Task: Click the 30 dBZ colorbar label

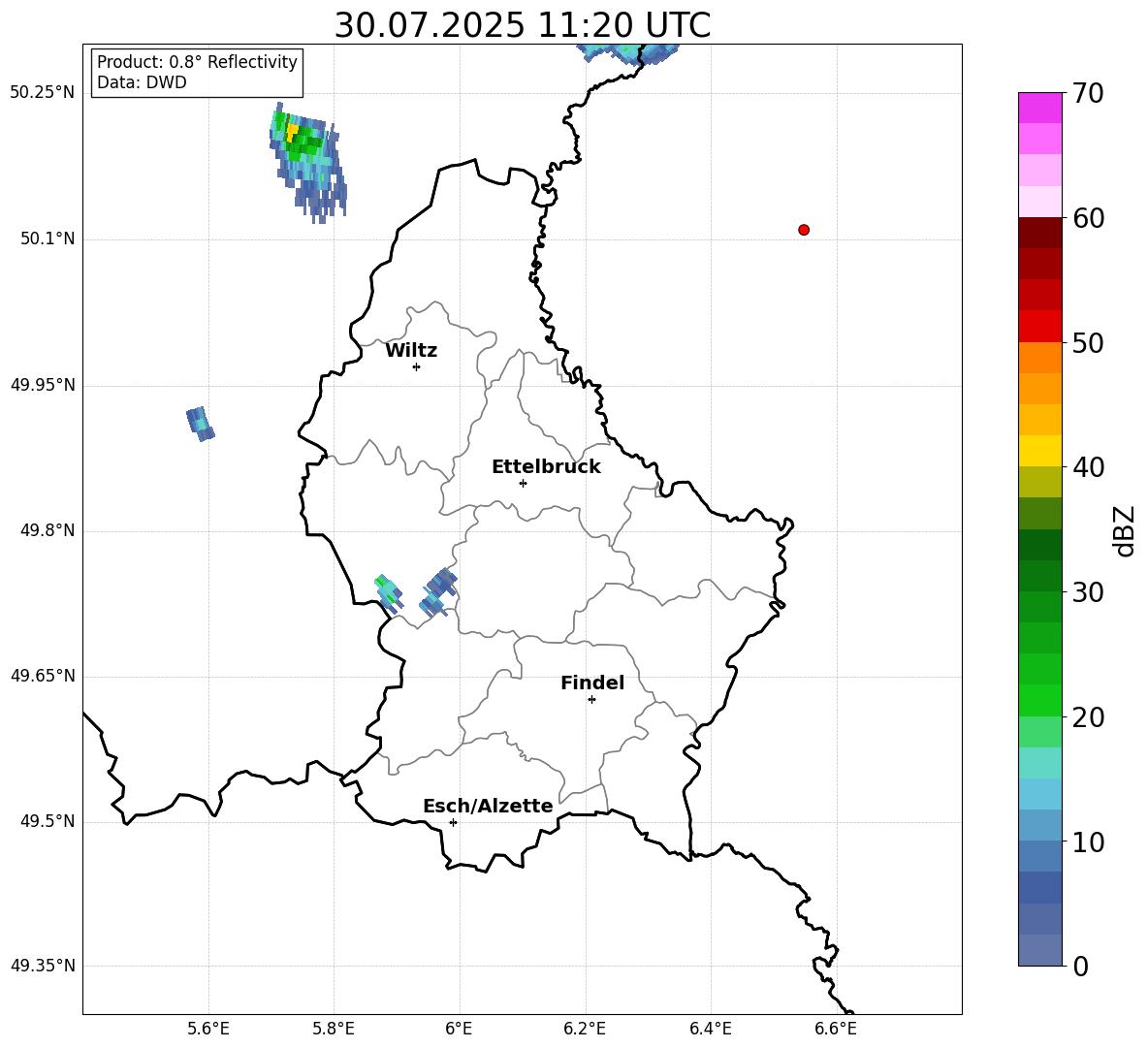Action: pos(1087,592)
